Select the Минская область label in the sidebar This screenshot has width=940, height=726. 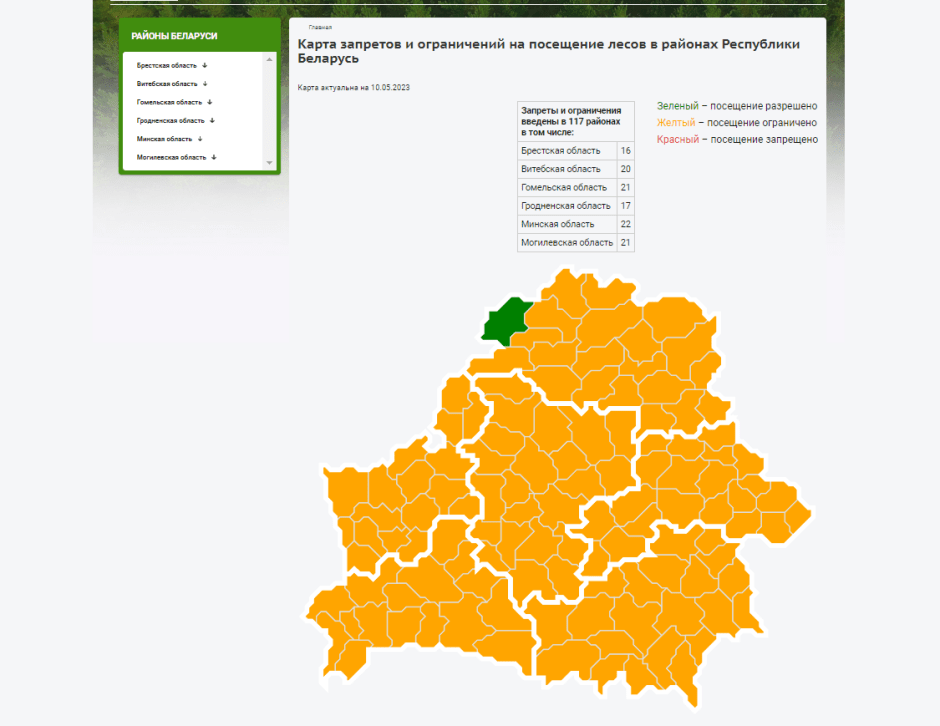pyautogui.click(x=164, y=139)
